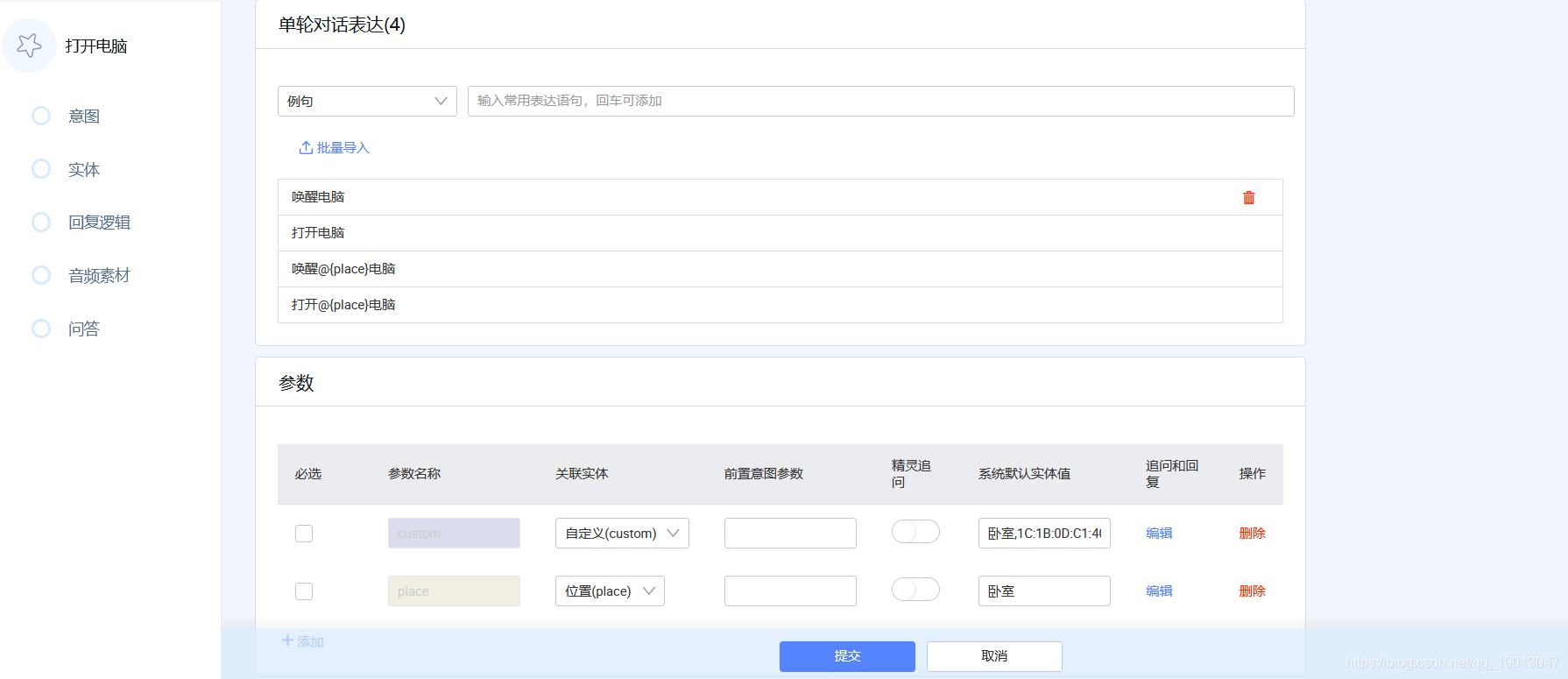The height and width of the screenshot is (679, 1568).
Task: Open the 问答 section in sidebar
Action: point(83,329)
